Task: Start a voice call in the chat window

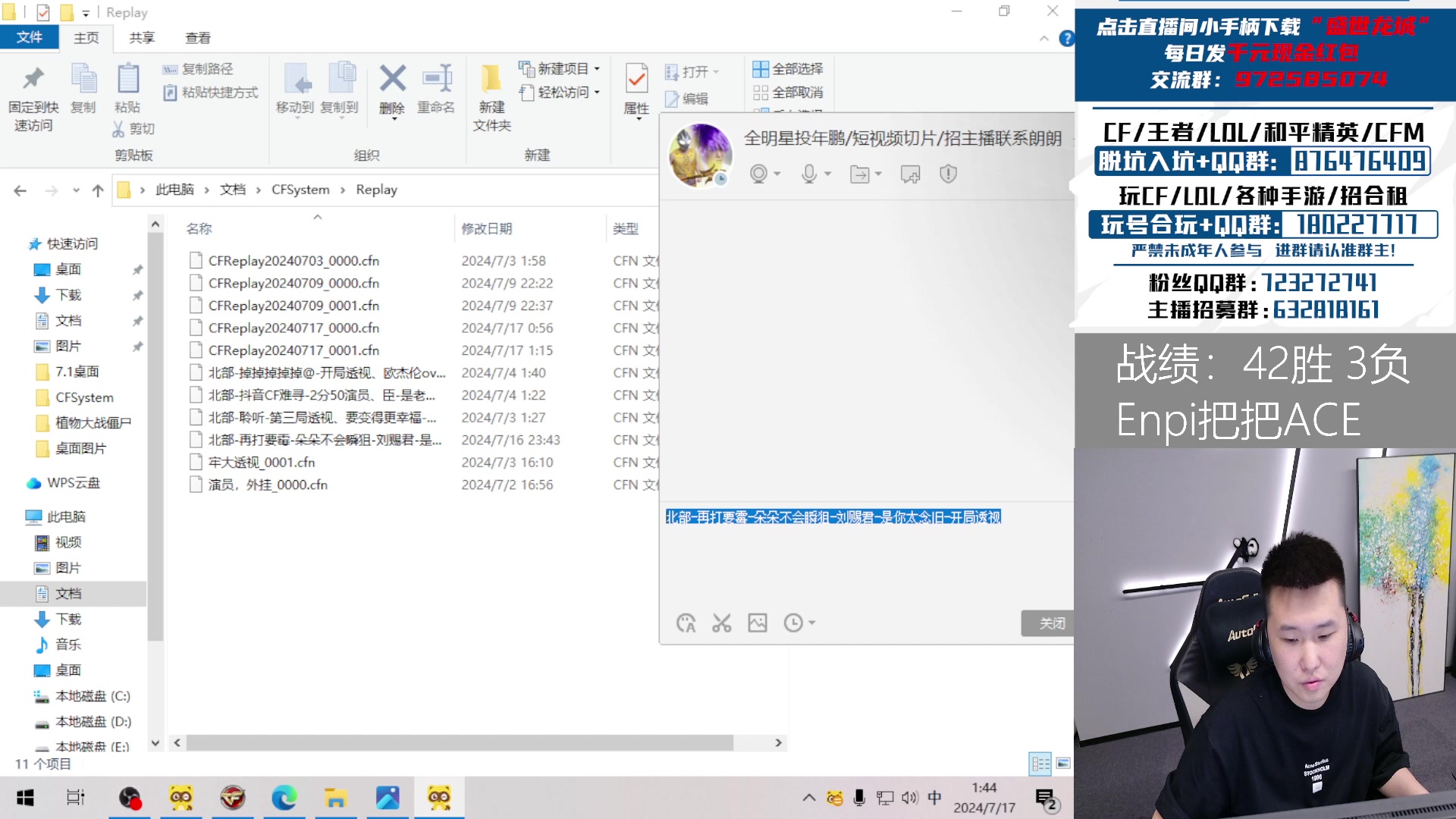Action: (808, 174)
